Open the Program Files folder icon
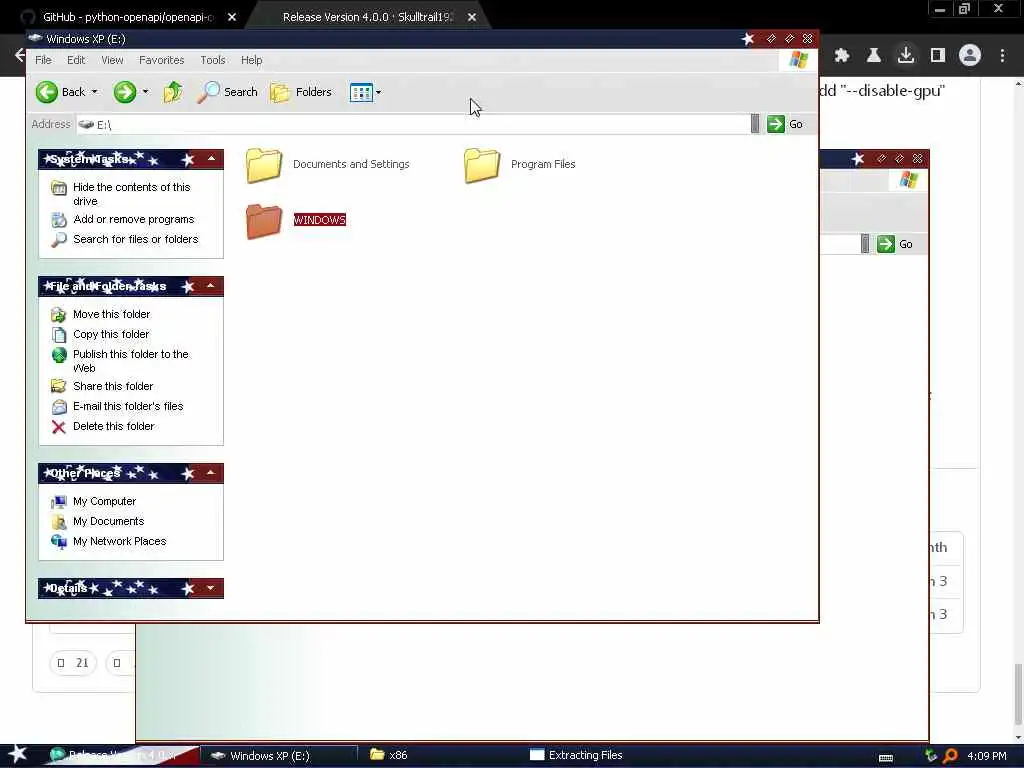1024x768 pixels. [x=482, y=165]
